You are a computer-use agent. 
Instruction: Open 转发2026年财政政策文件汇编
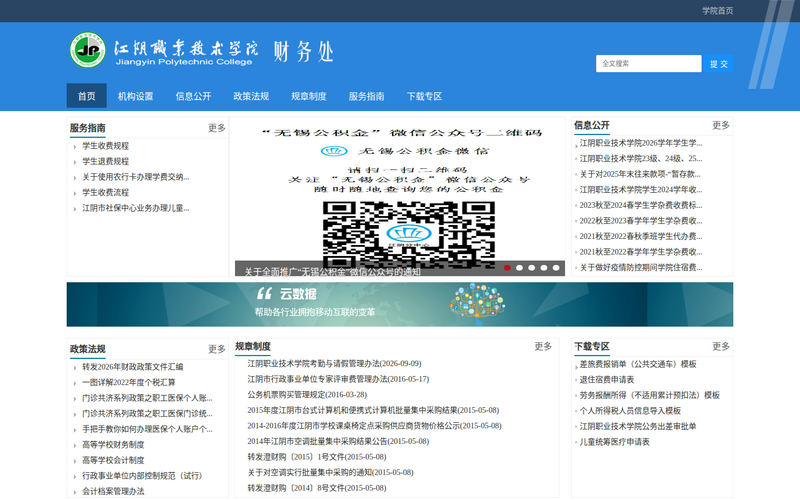coord(133,367)
